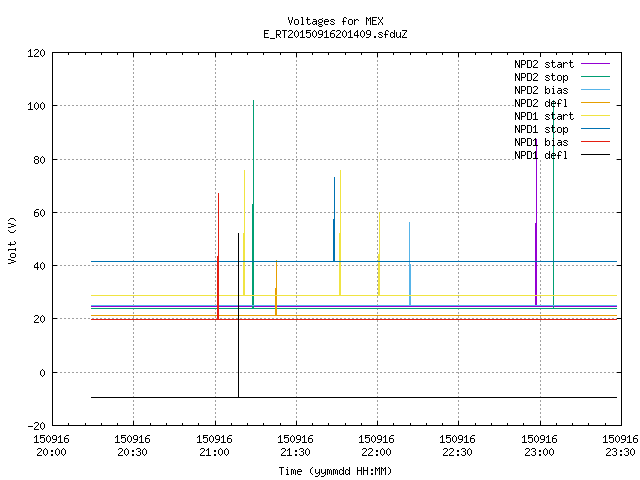Select the red NPD1 bias legend line sample
This screenshot has width=640, height=480.
[595, 142]
